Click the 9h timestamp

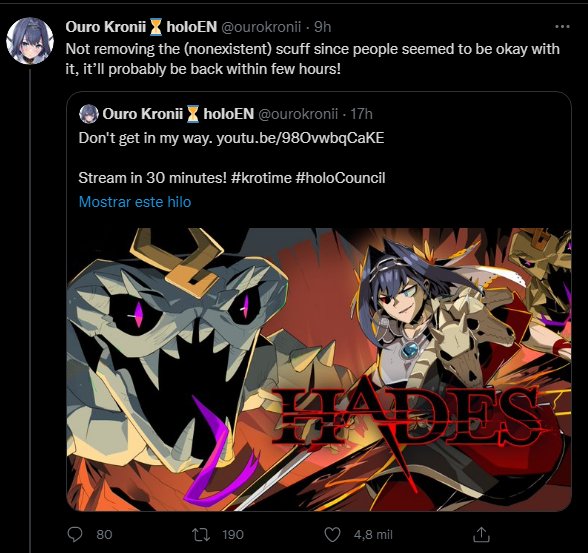click(322, 27)
